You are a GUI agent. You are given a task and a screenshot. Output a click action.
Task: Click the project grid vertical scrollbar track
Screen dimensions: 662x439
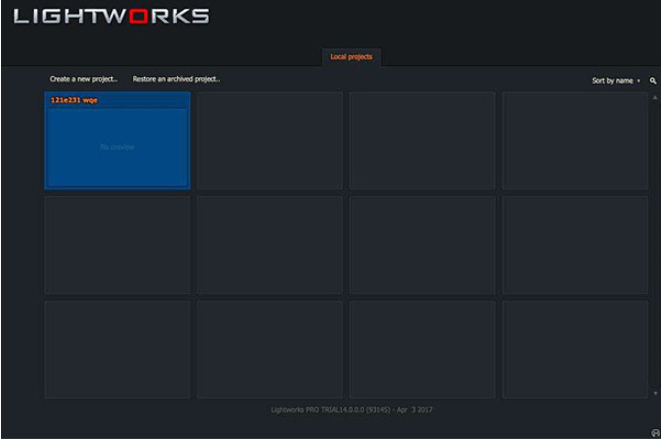pos(655,245)
